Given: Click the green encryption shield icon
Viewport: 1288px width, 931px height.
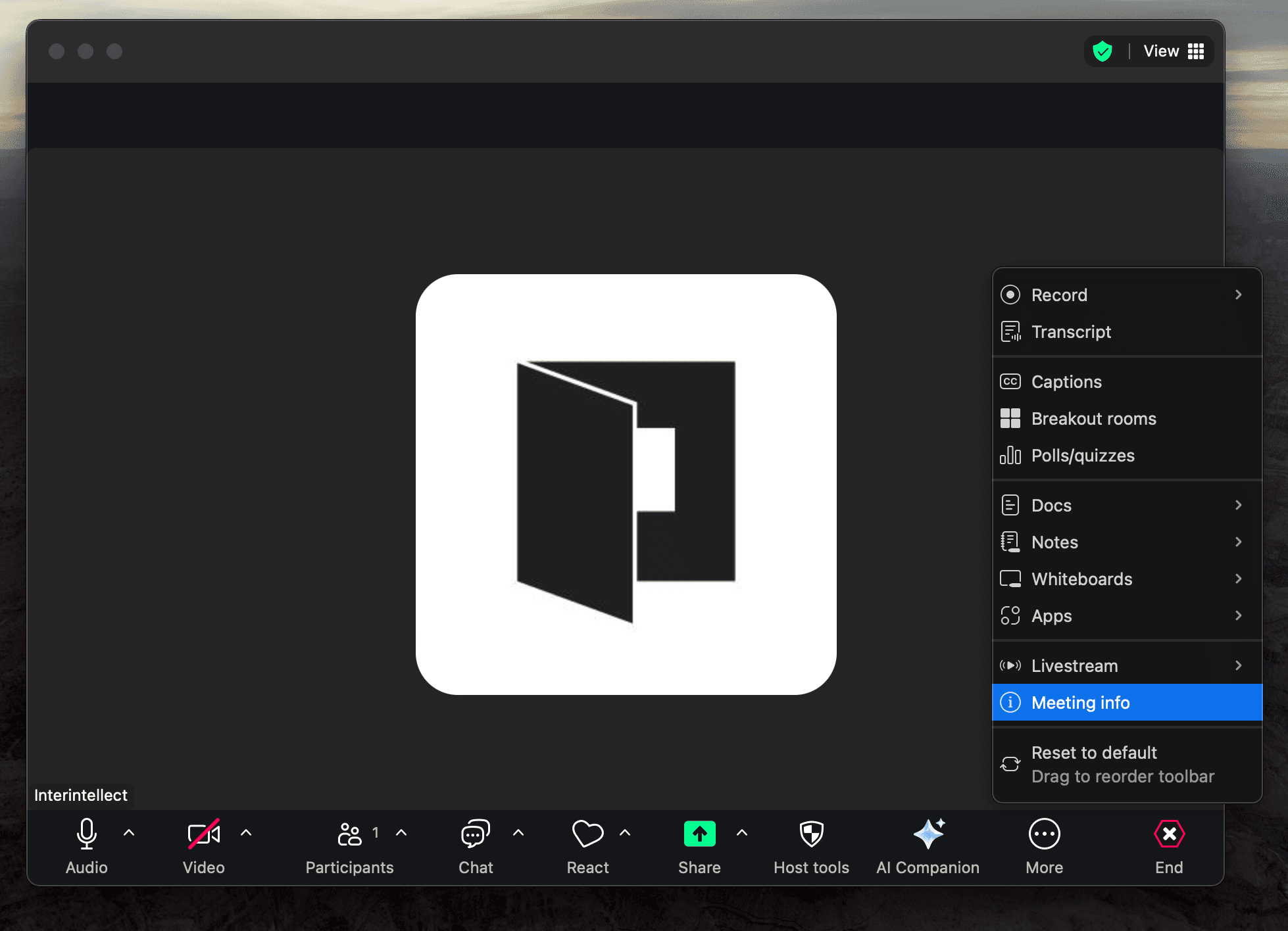Looking at the screenshot, I should [x=1102, y=51].
